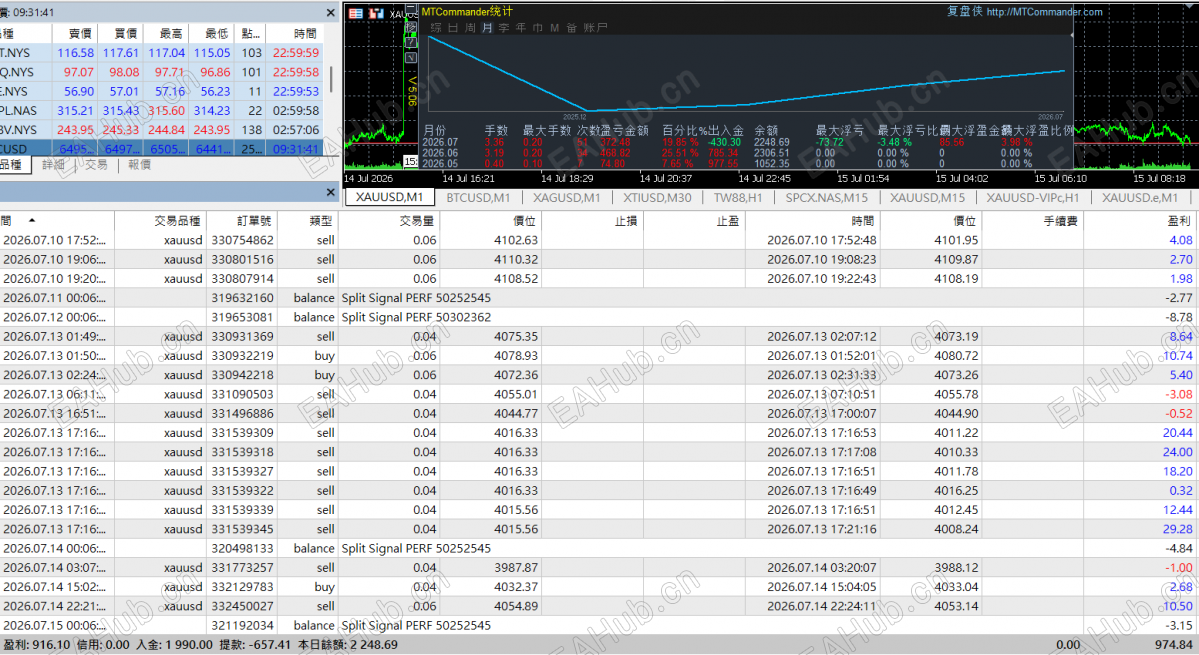The width and height of the screenshot is (1199, 655).
Task: Select Market Watch row with 315.21 bid
Action: point(161,110)
